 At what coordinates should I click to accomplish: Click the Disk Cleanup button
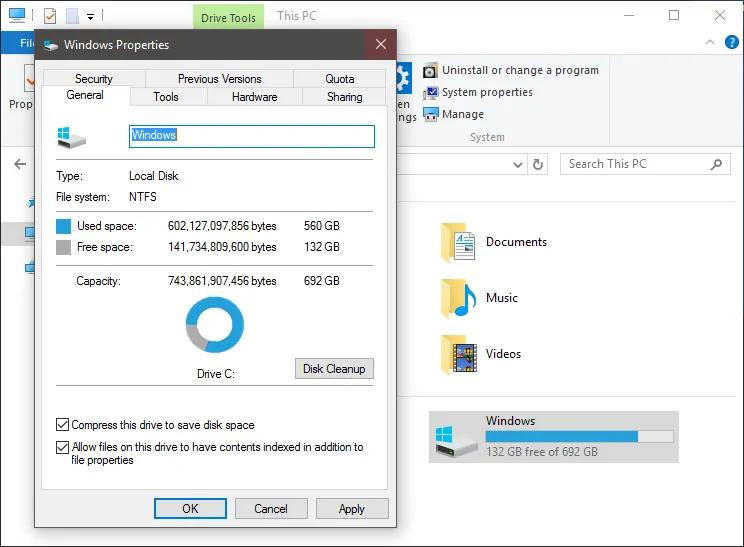(334, 369)
